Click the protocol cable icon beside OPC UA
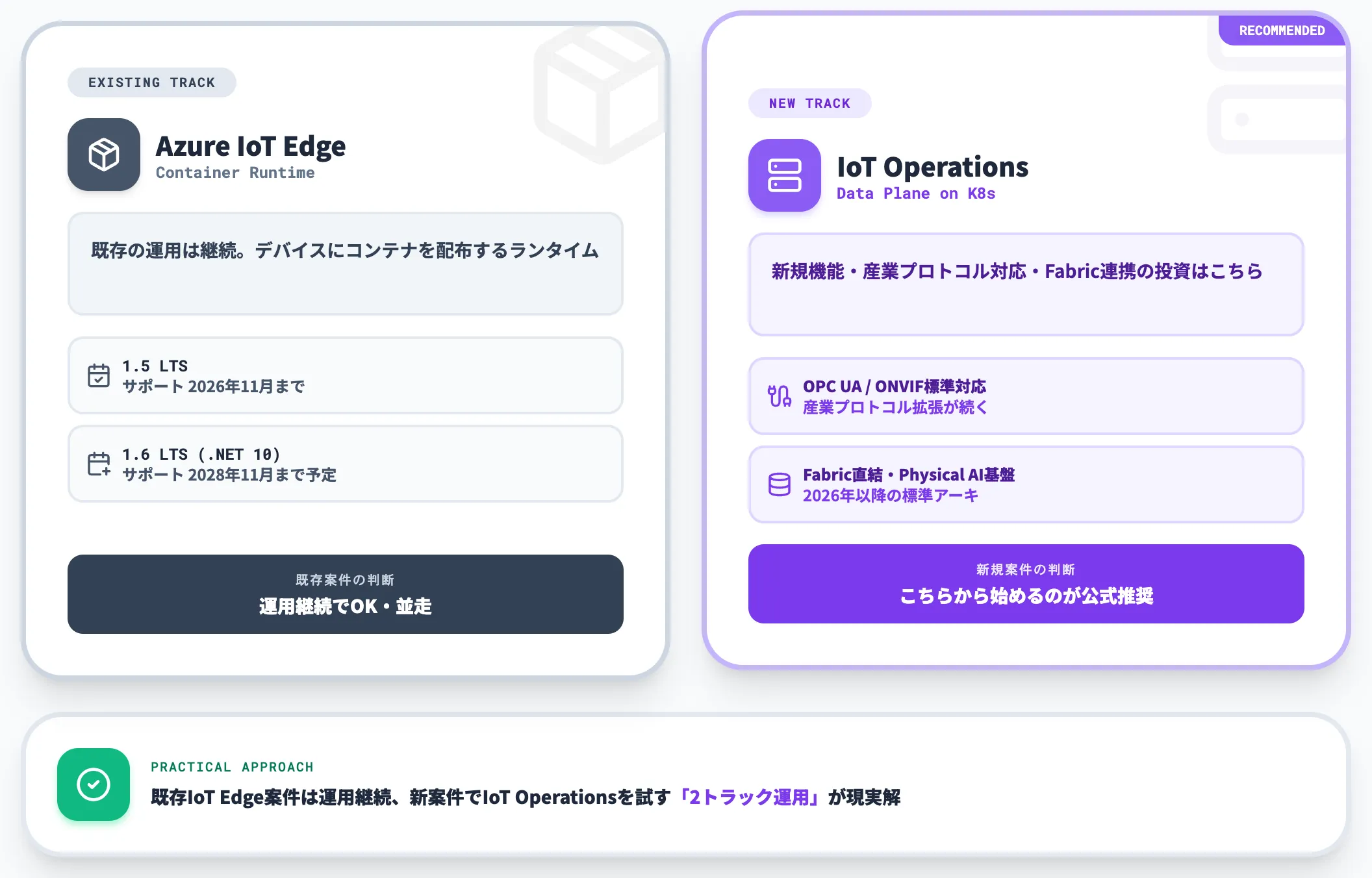 coord(780,396)
